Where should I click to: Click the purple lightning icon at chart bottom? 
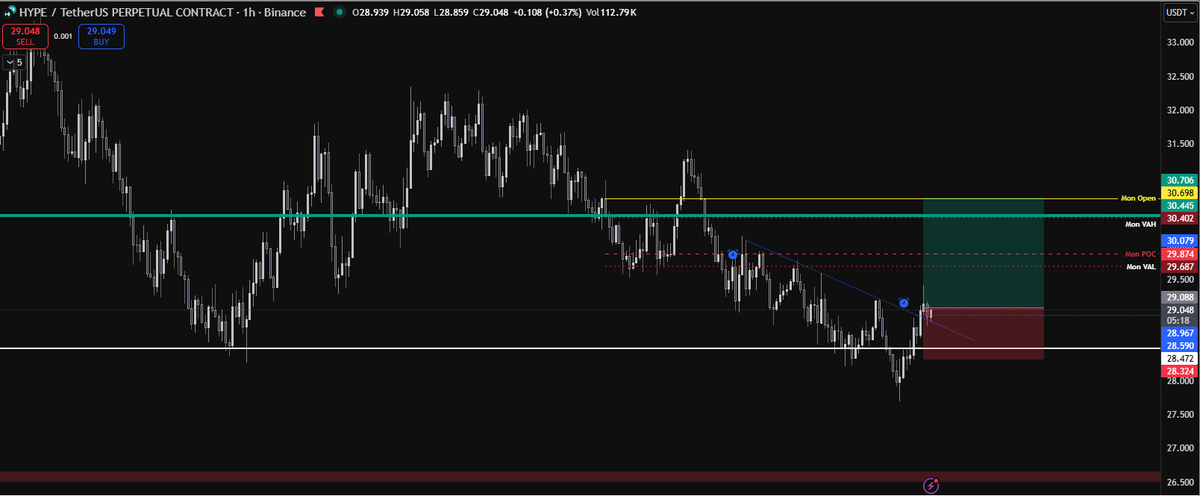point(931,485)
